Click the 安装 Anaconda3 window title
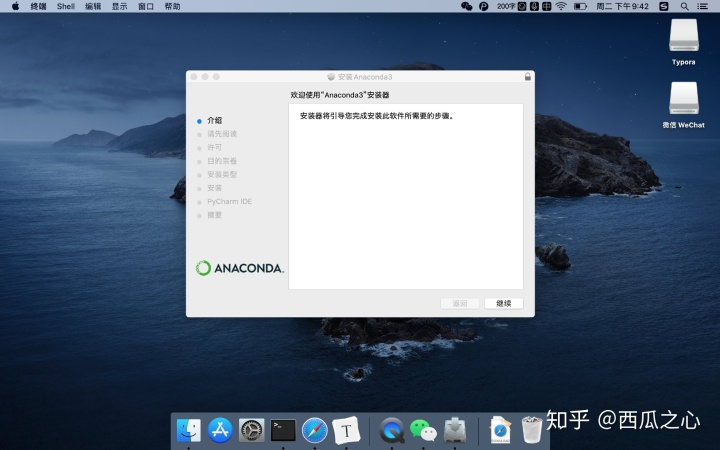 tap(365, 77)
